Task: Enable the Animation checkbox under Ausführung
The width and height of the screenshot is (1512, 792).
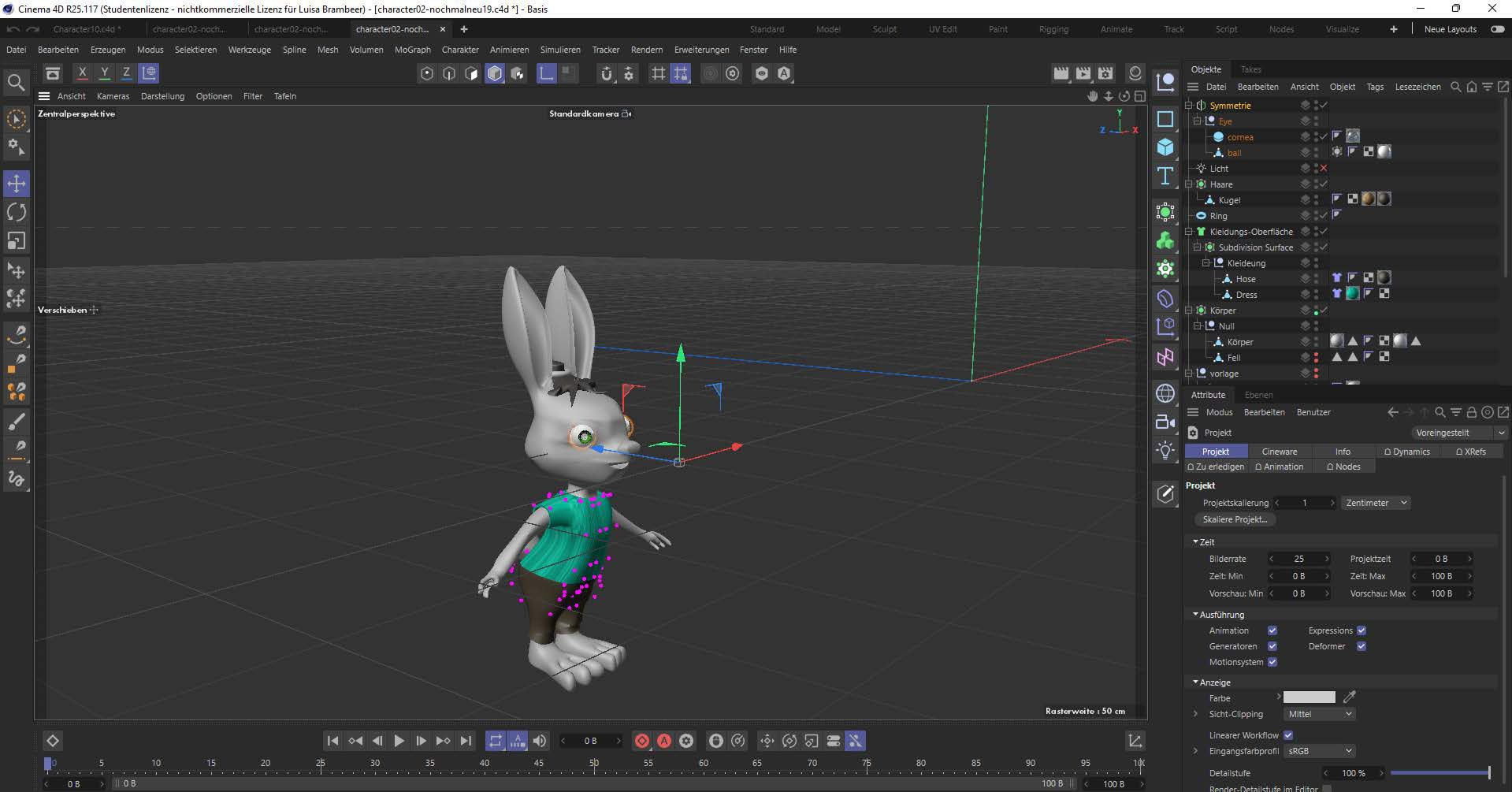Action: pos(1272,630)
